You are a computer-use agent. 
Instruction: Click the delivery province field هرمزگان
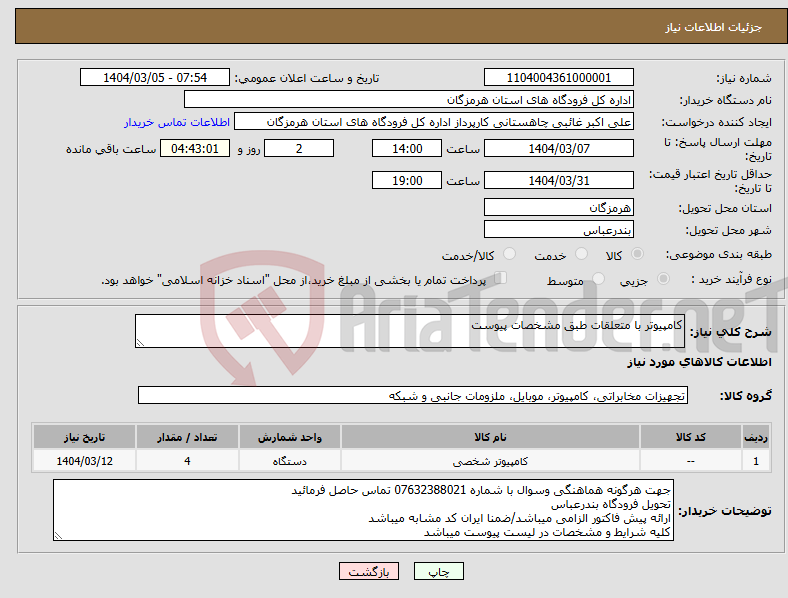558,207
